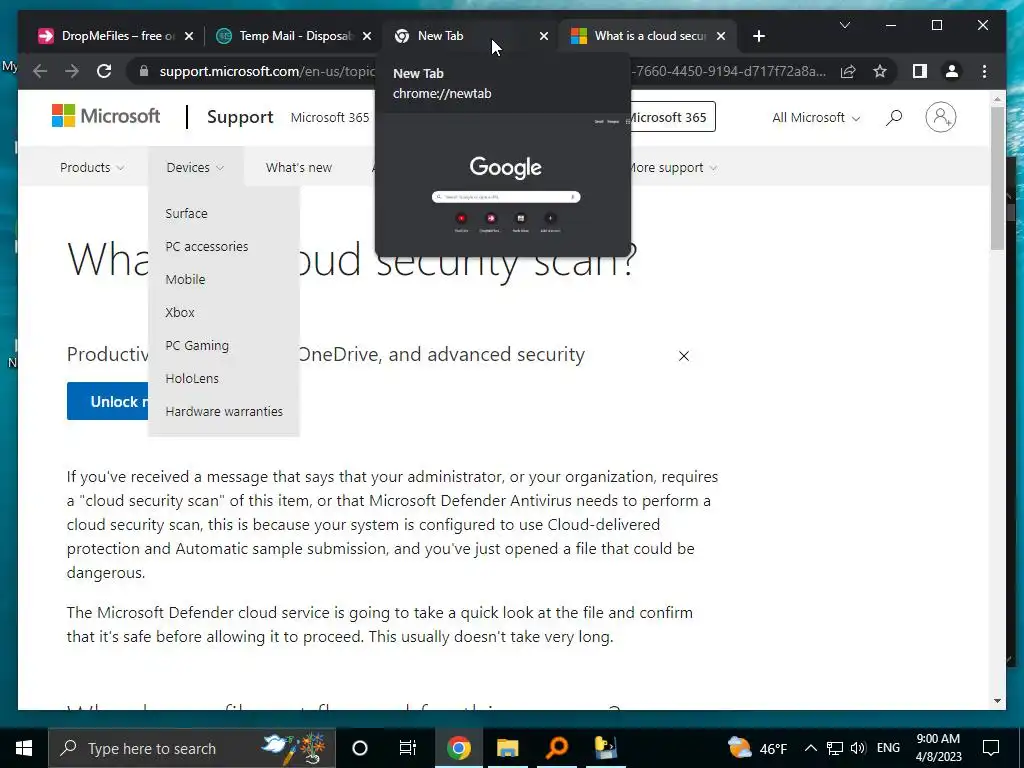
Task: Open the tab search chevron
Action: tap(844, 25)
